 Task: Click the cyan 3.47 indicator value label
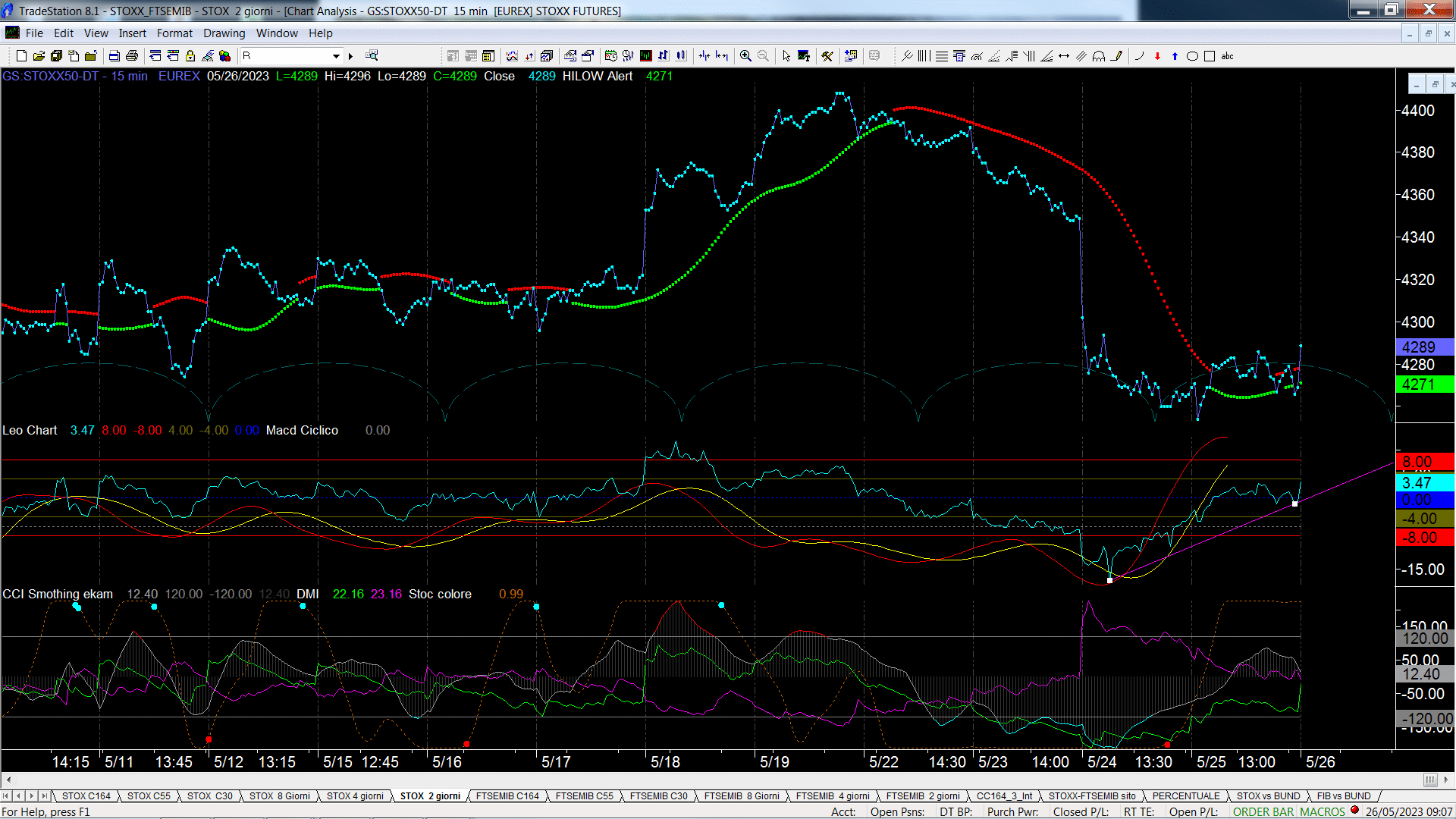click(x=1425, y=482)
